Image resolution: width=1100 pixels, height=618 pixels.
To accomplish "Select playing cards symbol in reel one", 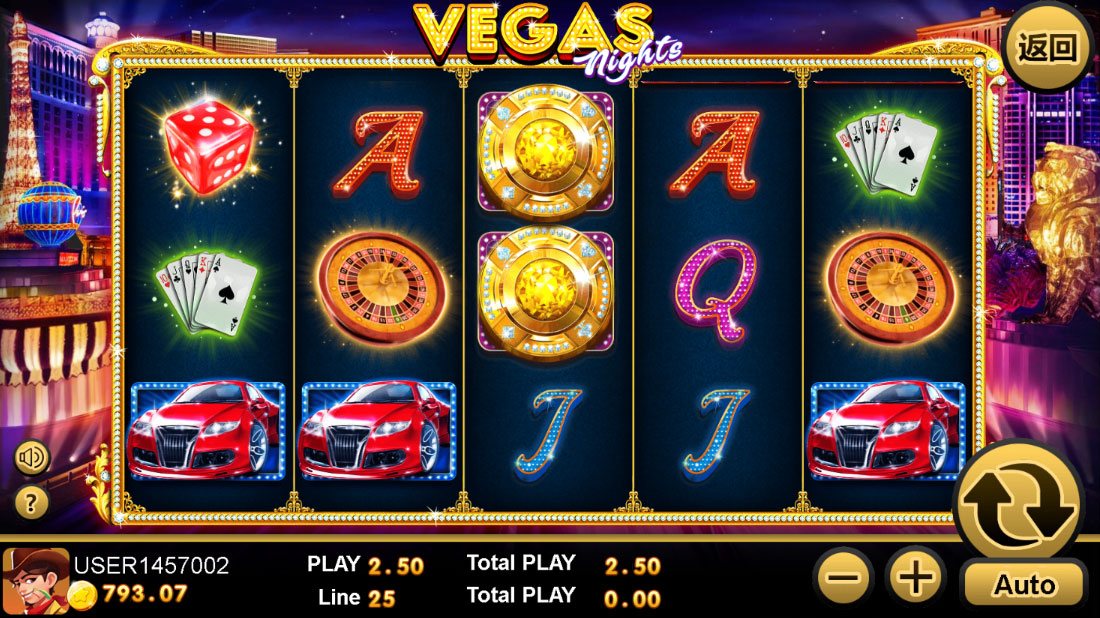I will [x=207, y=292].
